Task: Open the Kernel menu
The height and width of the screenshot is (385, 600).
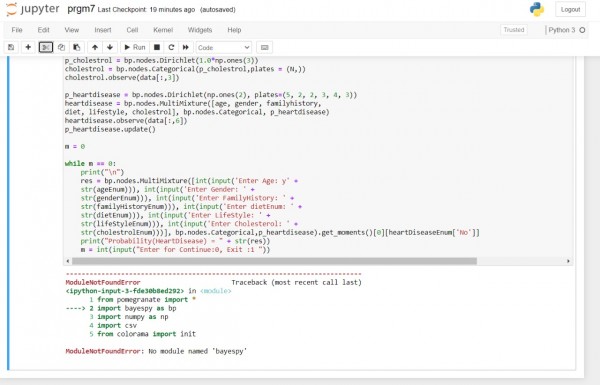Action: tap(163, 30)
